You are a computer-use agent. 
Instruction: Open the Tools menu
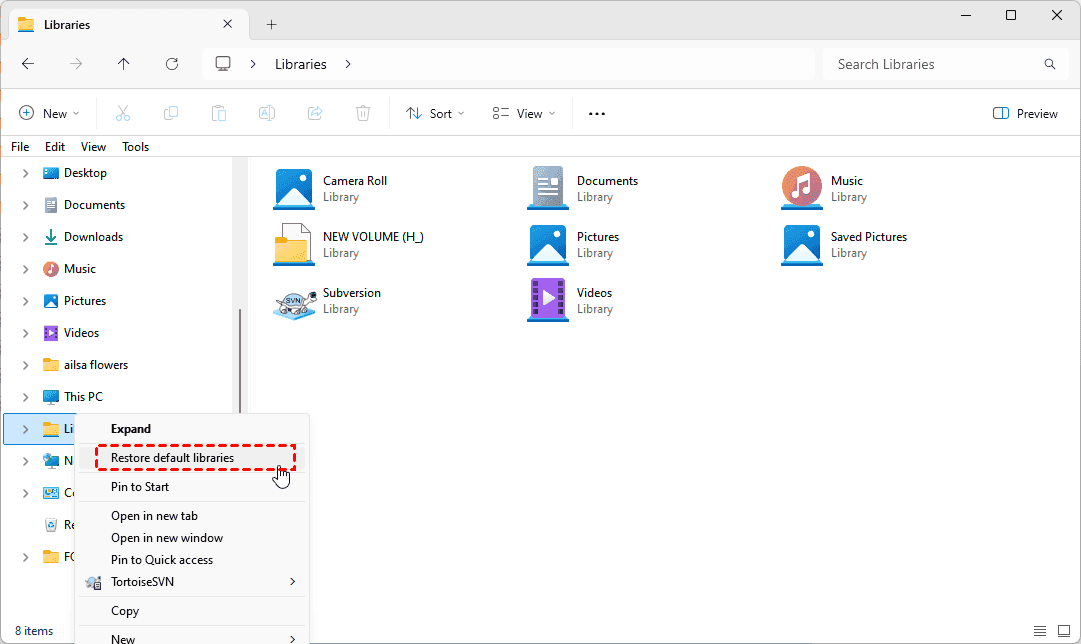135,147
